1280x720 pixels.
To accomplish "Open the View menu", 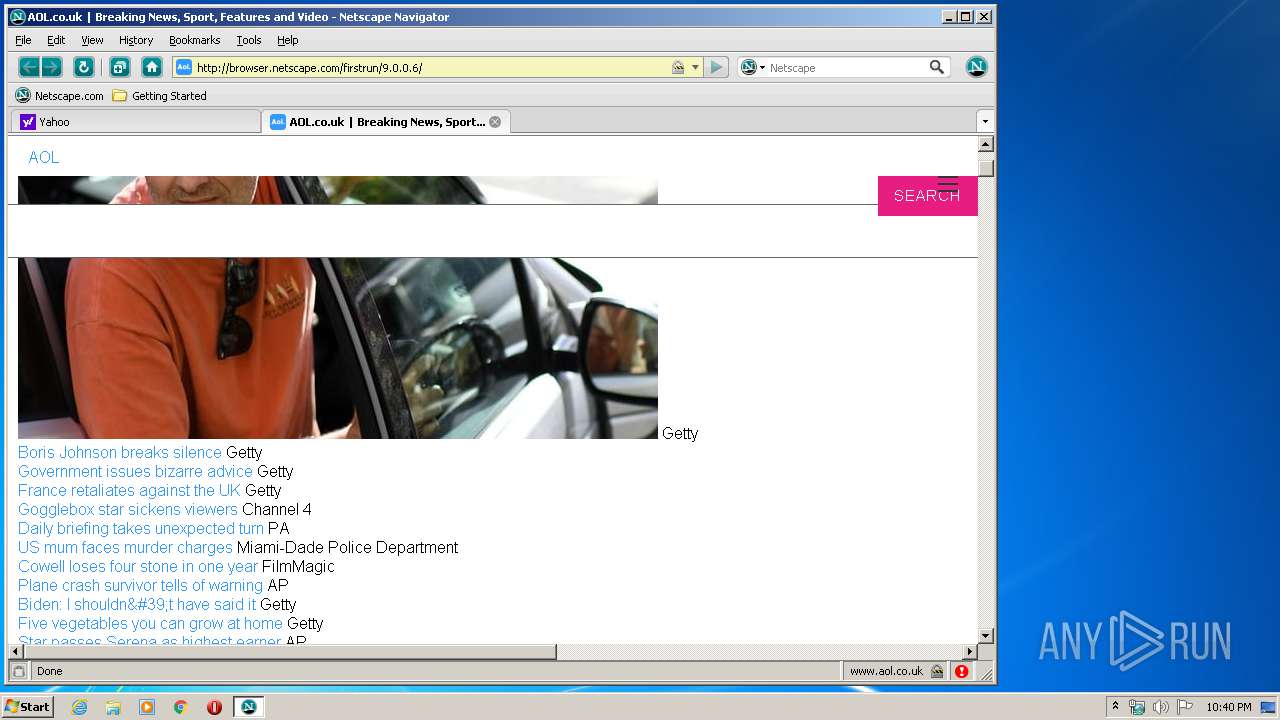I will coord(92,40).
